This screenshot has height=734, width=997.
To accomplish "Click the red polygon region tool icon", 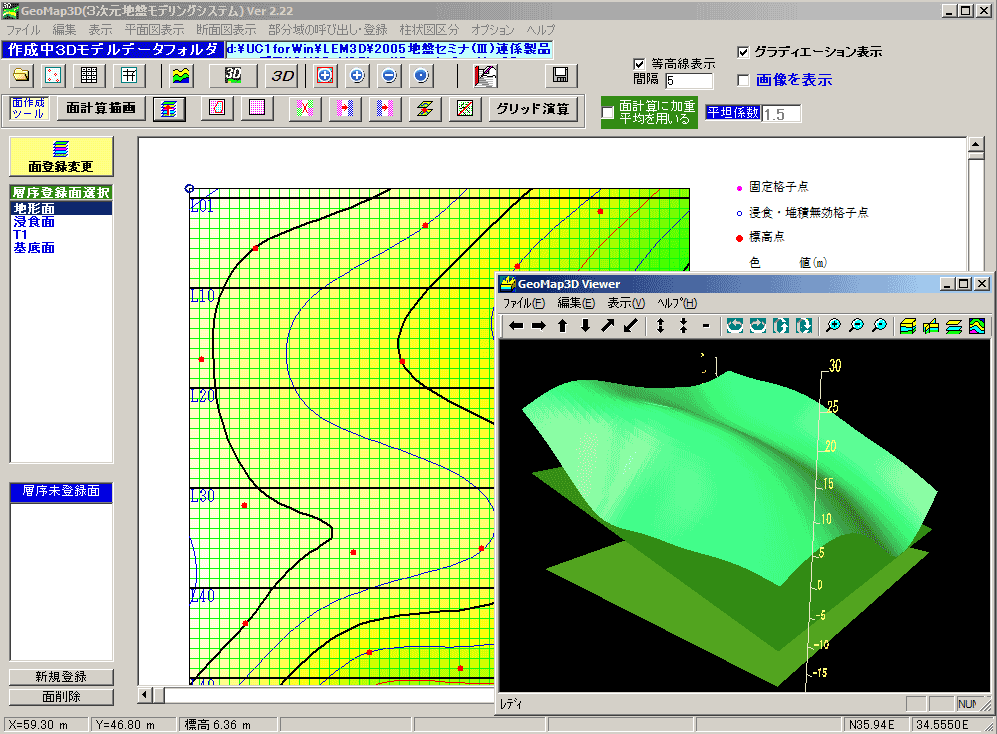I will [x=217, y=108].
